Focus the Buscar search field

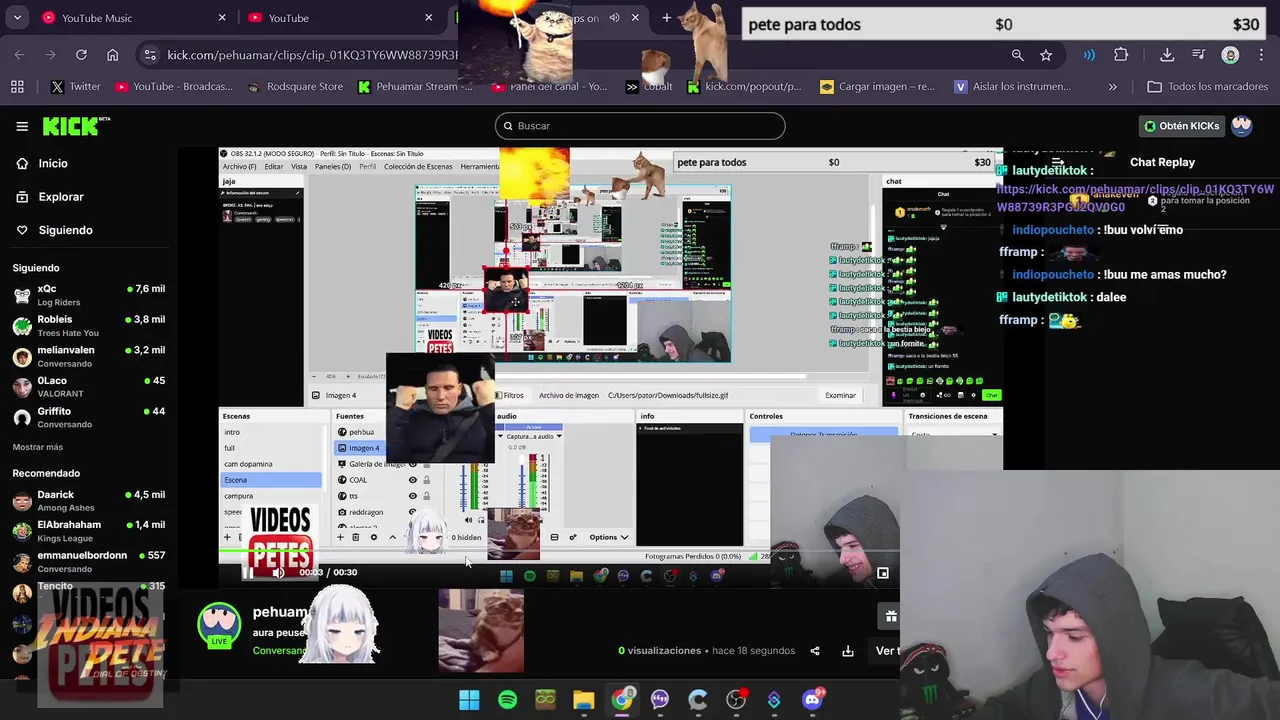640,126
